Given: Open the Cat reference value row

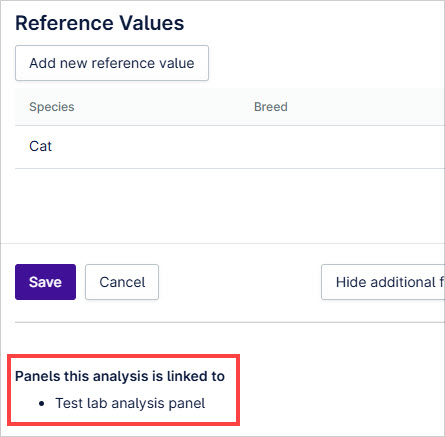Looking at the screenshot, I should [230, 147].
